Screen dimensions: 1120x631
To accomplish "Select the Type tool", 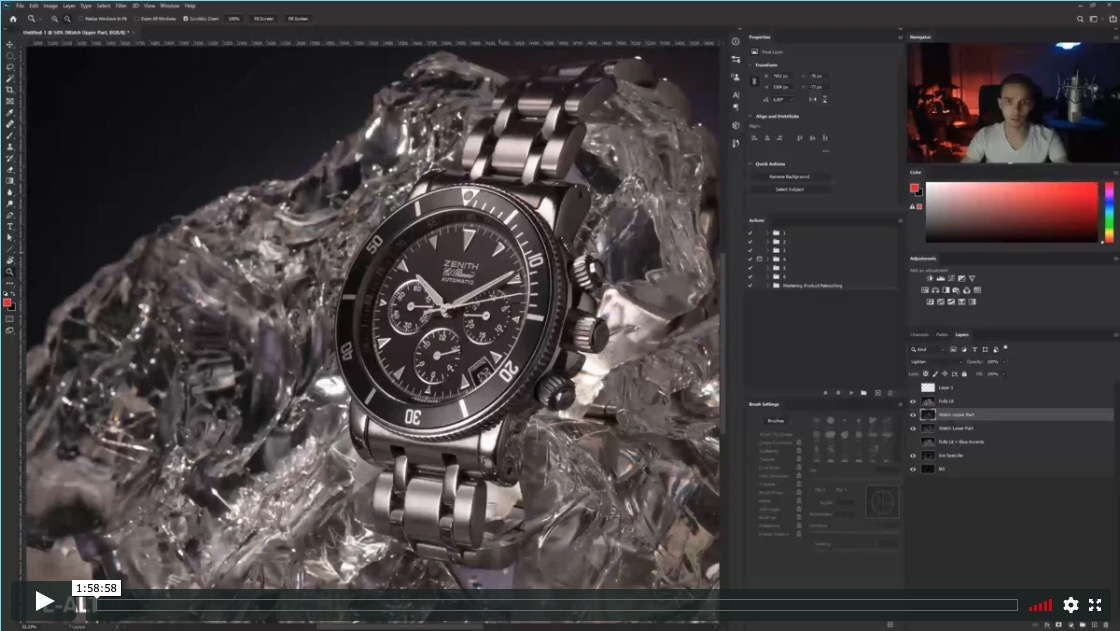I will pos(10,227).
